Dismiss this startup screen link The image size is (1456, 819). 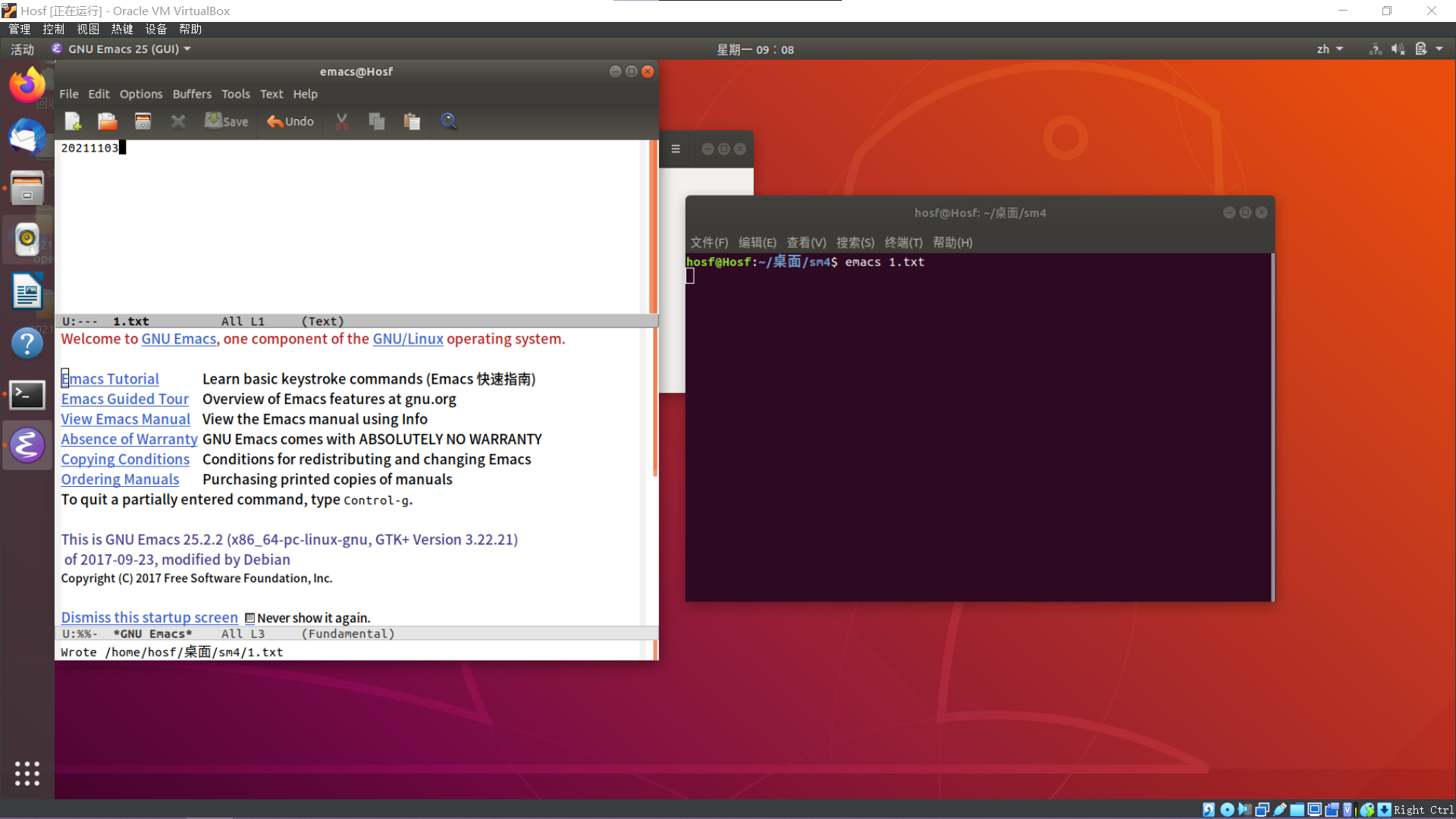tap(149, 617)
